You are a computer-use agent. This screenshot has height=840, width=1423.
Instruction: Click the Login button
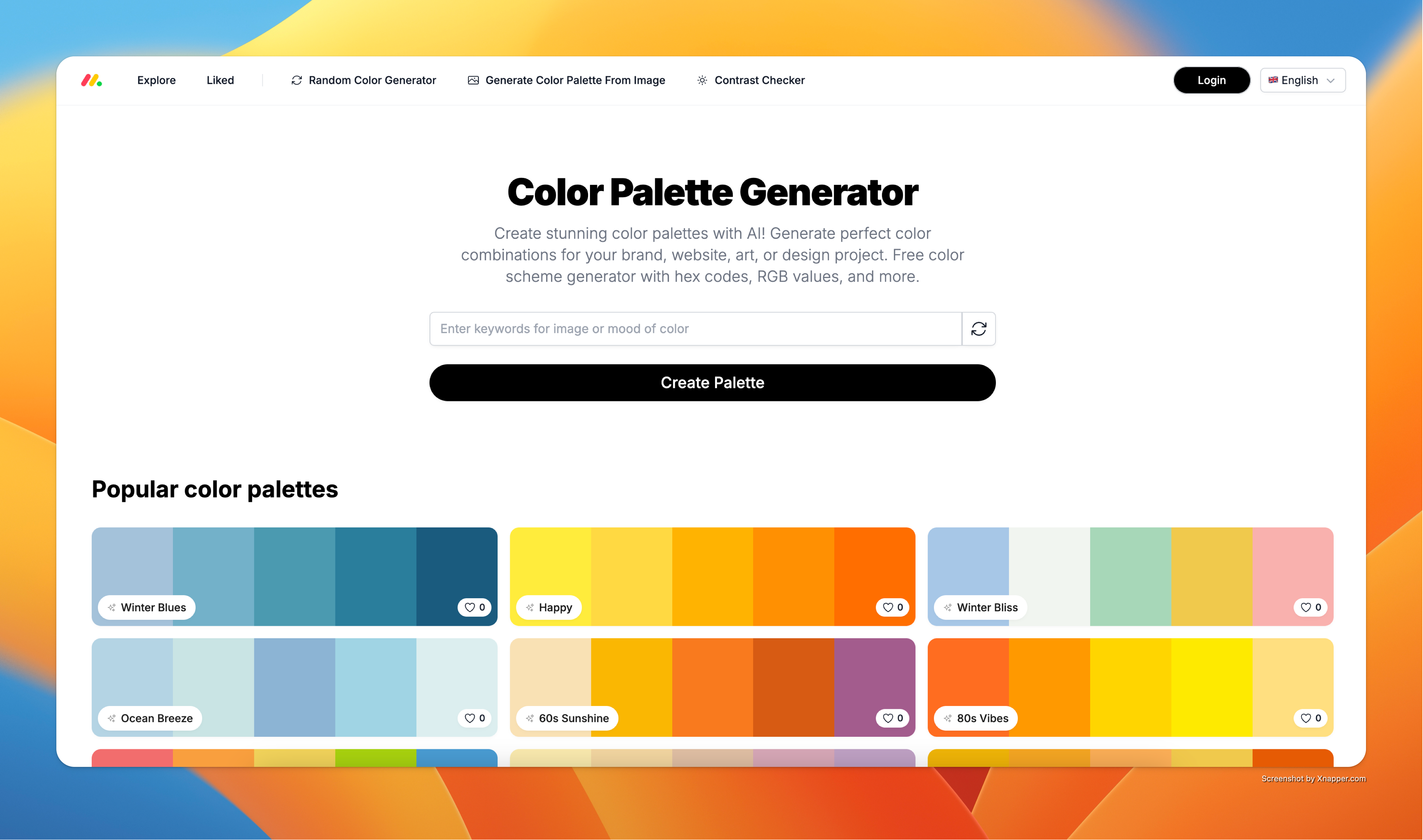click(1211, 80)
